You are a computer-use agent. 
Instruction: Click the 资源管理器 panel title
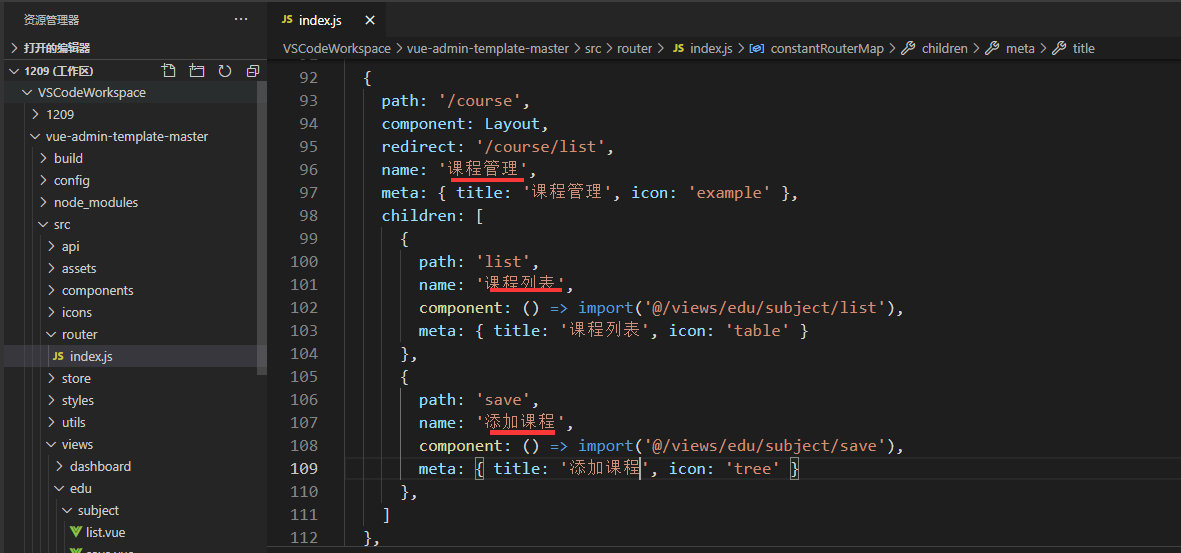[51, 20]
